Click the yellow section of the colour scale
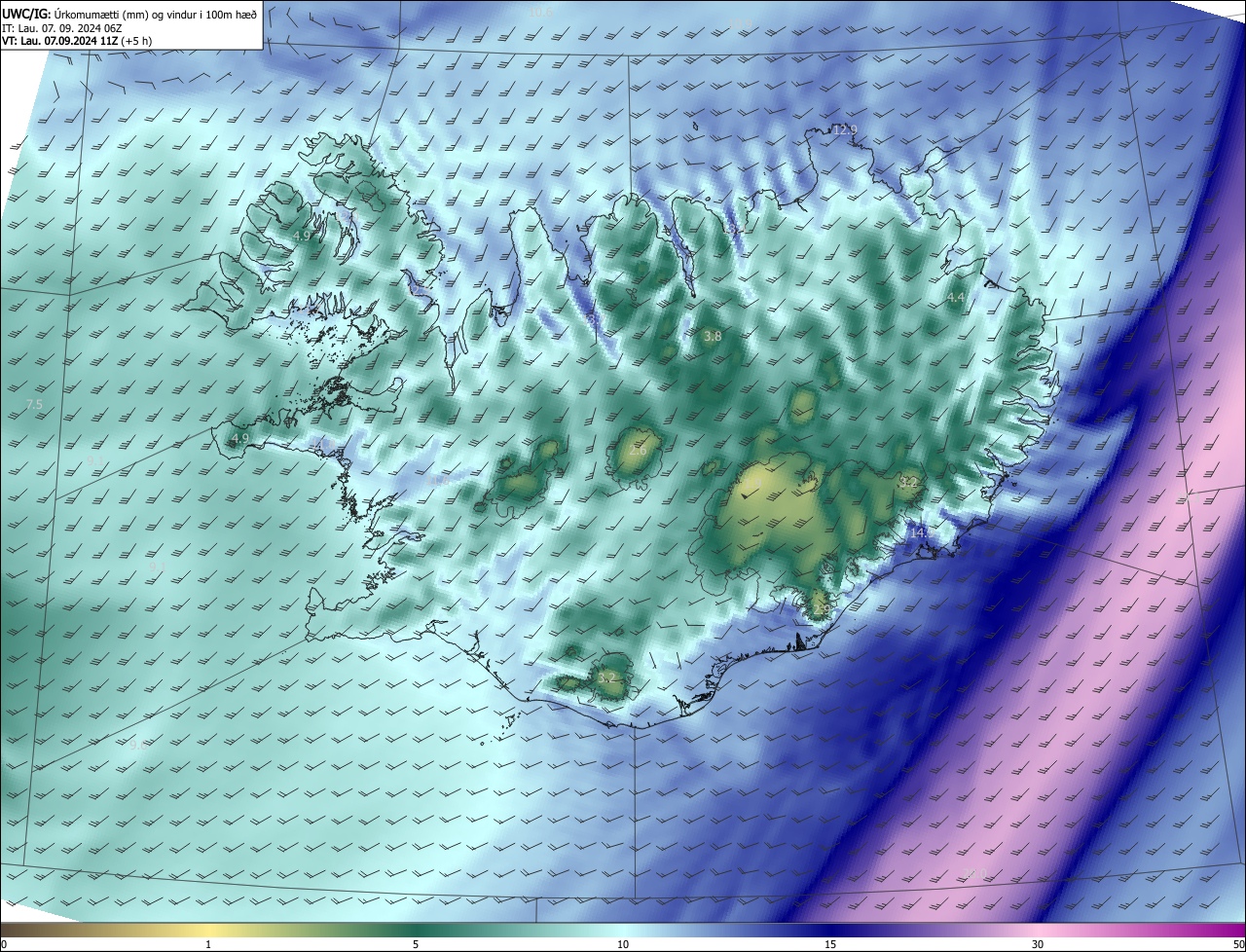The height and width of the screenshot is (952, 1246). click(209, 930)
